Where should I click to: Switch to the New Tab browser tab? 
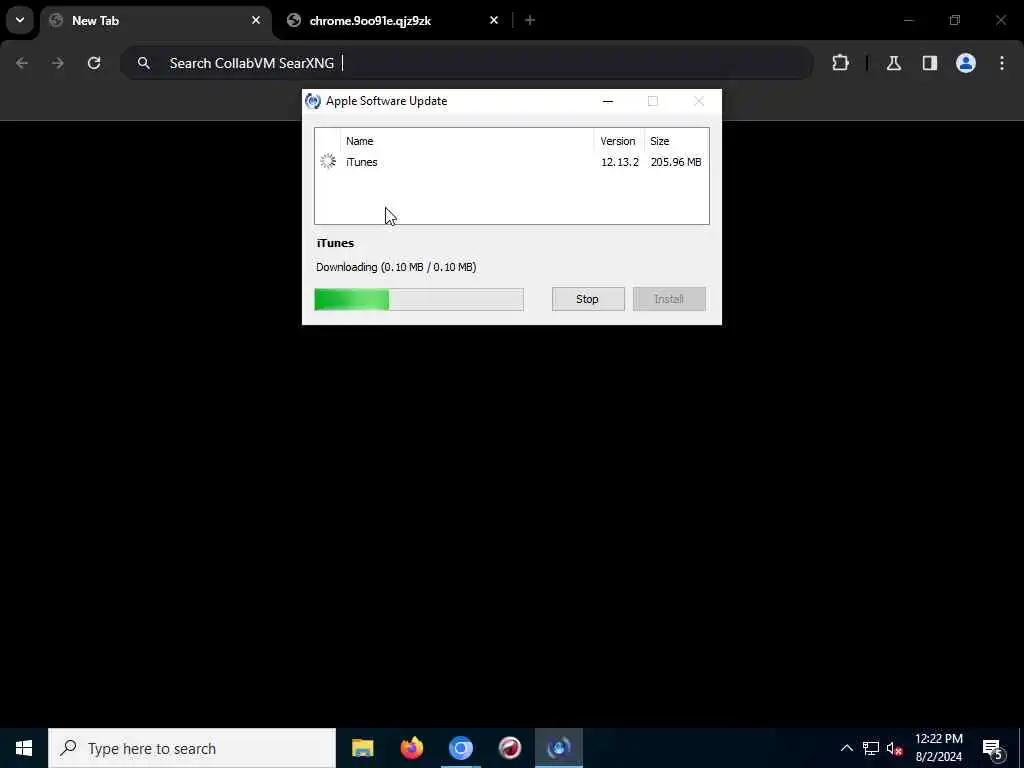[157, 21]
